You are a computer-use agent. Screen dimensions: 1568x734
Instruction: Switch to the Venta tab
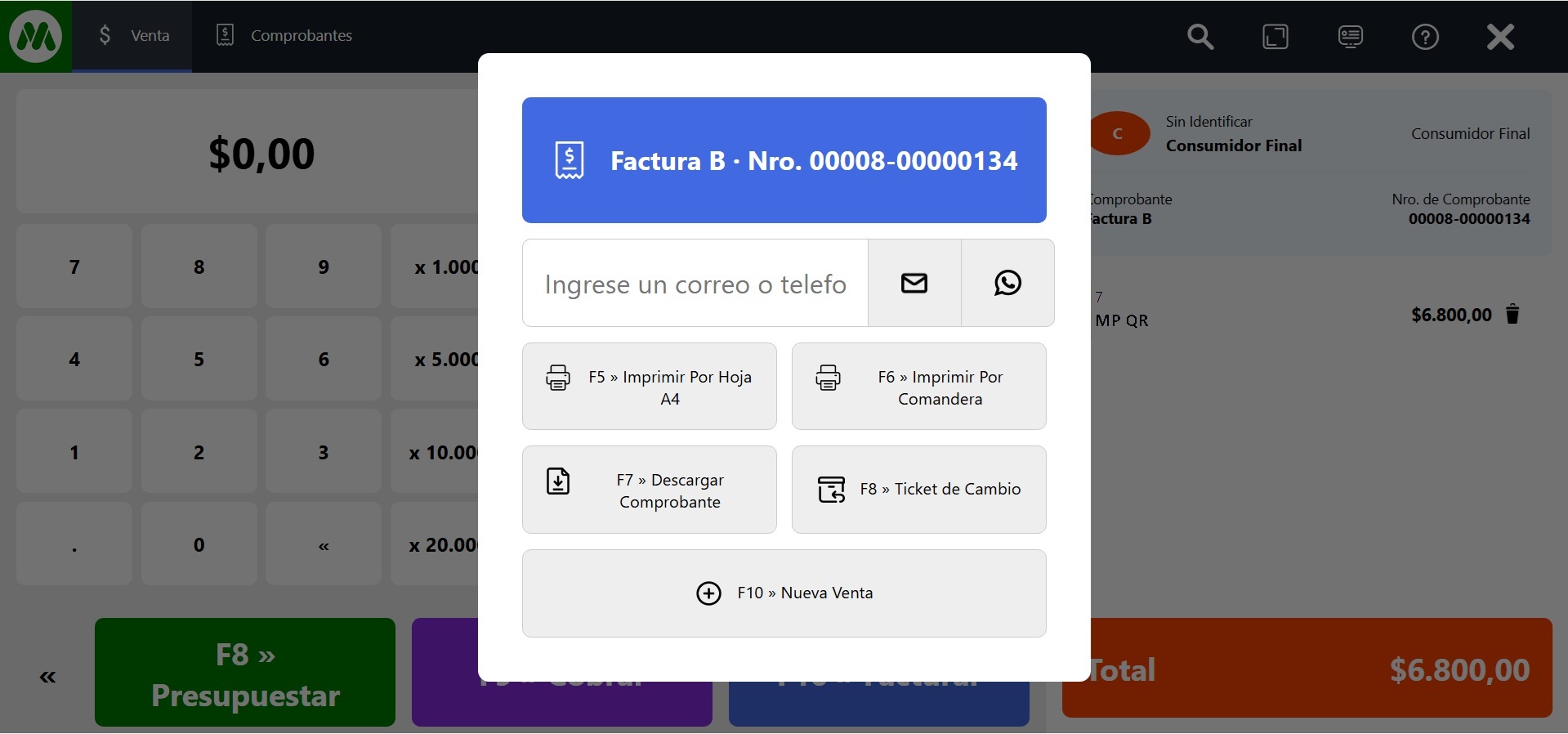[x=132, y=36]
